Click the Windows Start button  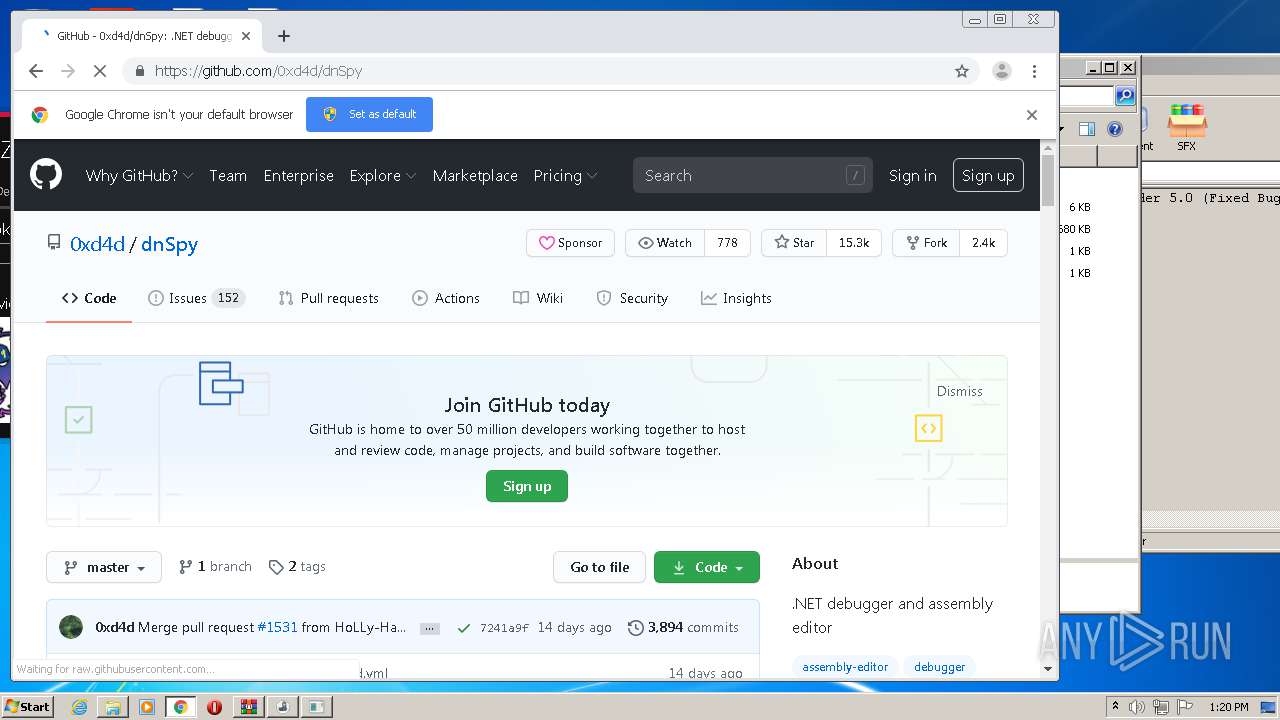(27, 706)
